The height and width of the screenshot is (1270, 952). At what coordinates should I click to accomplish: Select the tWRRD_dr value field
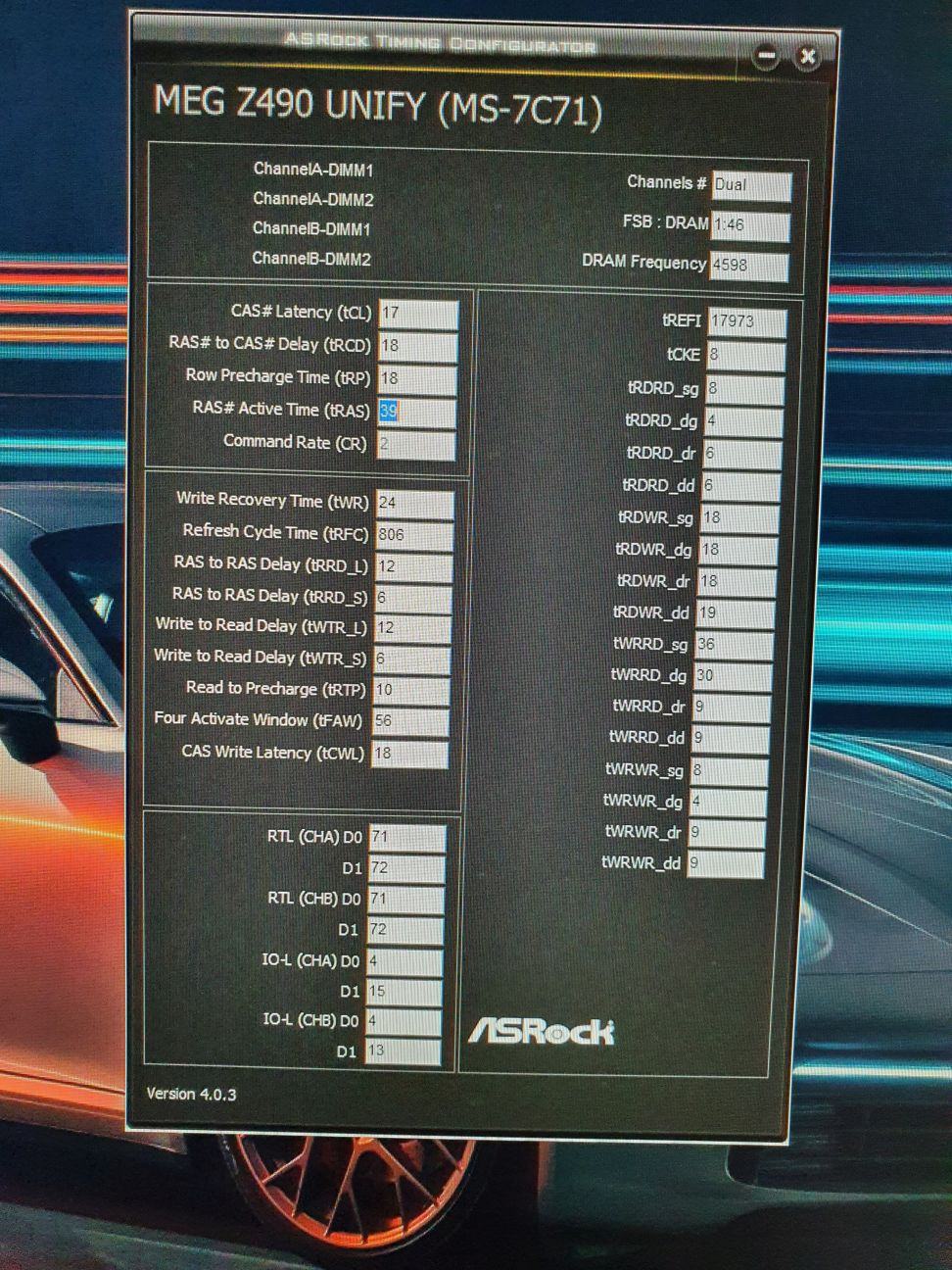[732, 707]
